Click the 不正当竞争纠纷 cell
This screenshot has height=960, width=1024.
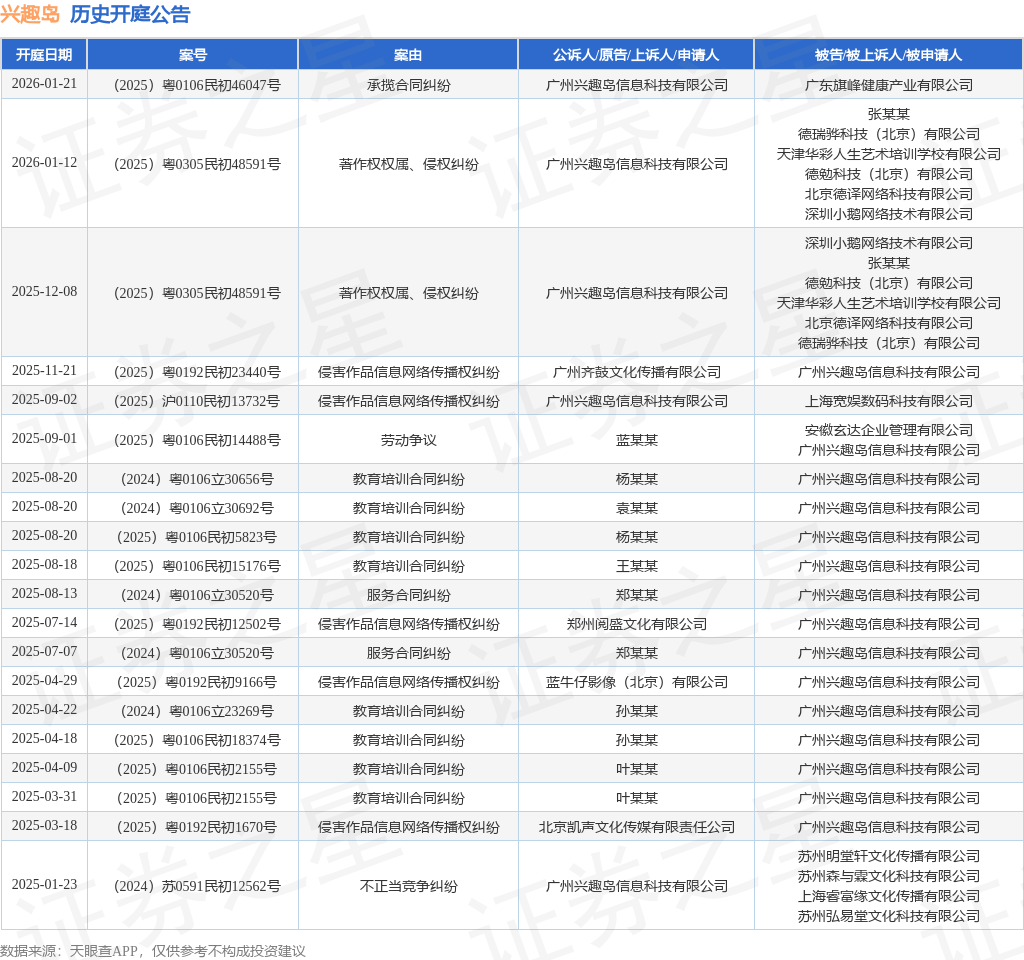pyautogui.click(x=408, y=886)
